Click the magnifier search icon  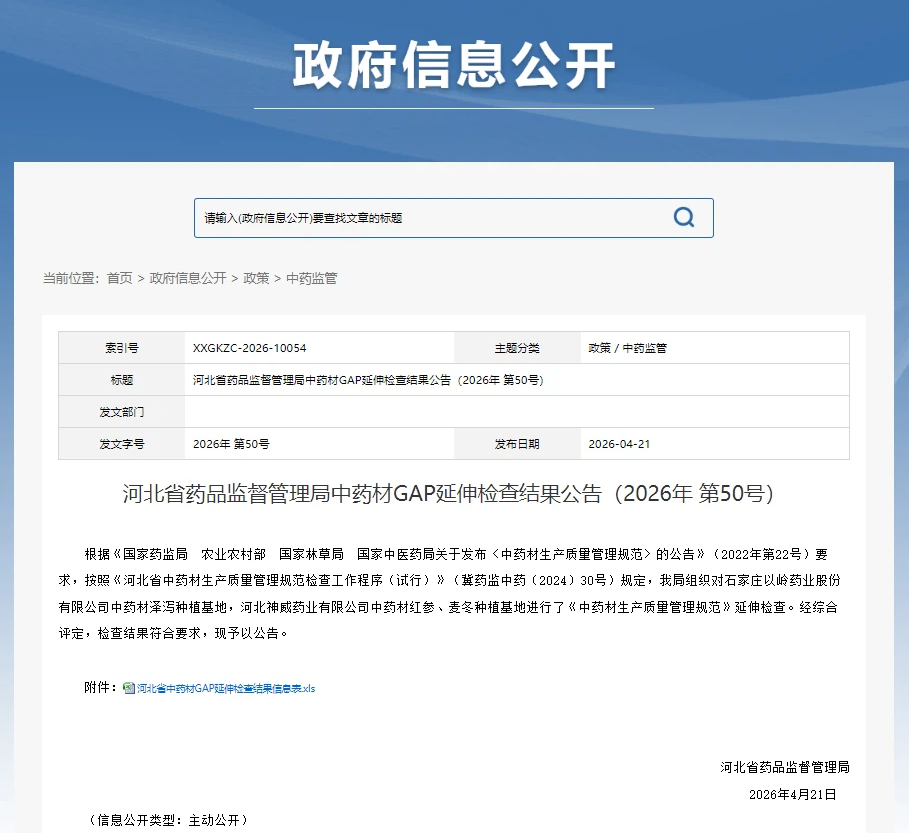coord(684,218)
